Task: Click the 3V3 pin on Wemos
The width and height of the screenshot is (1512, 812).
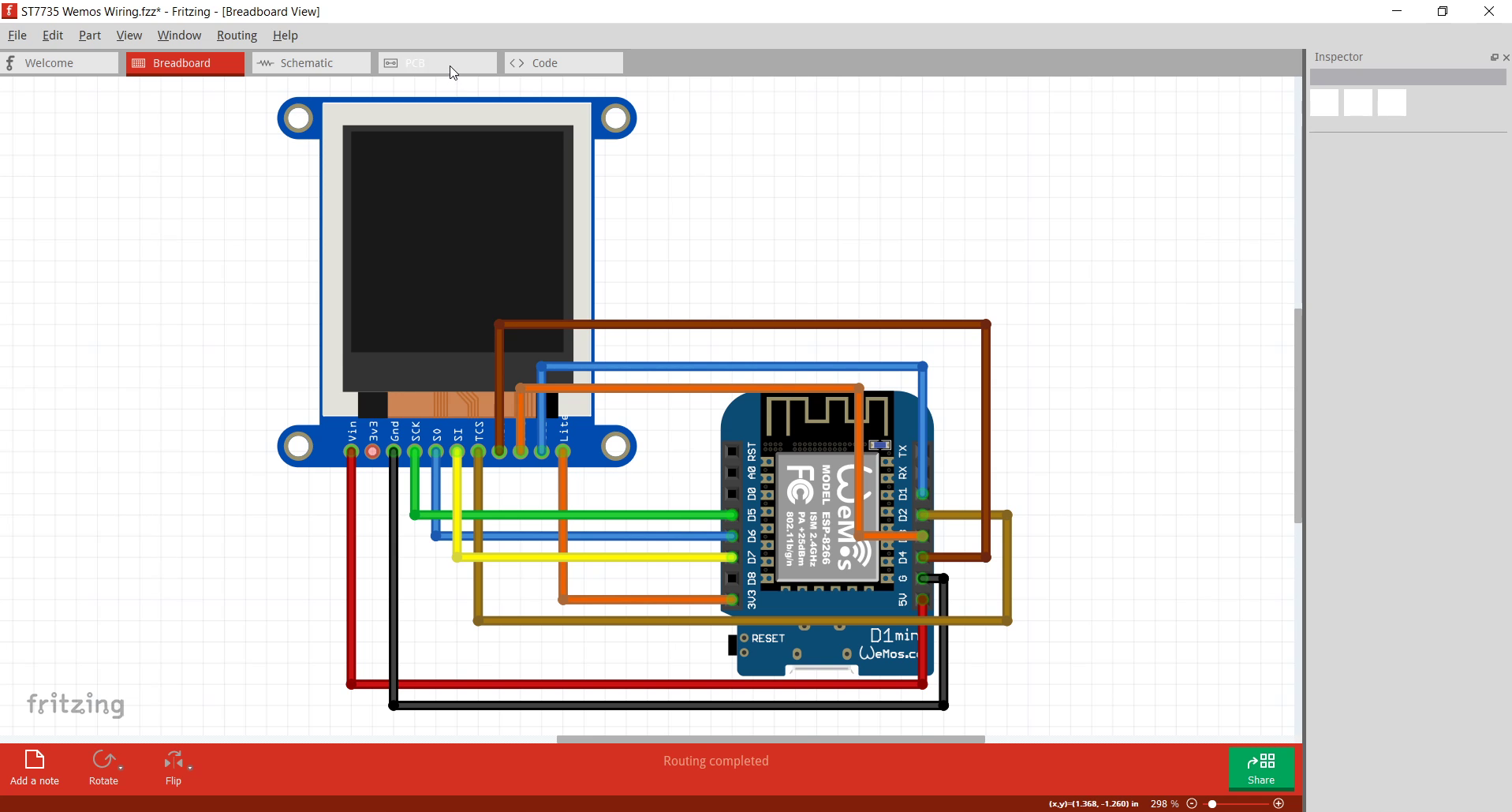Action: 732,600
